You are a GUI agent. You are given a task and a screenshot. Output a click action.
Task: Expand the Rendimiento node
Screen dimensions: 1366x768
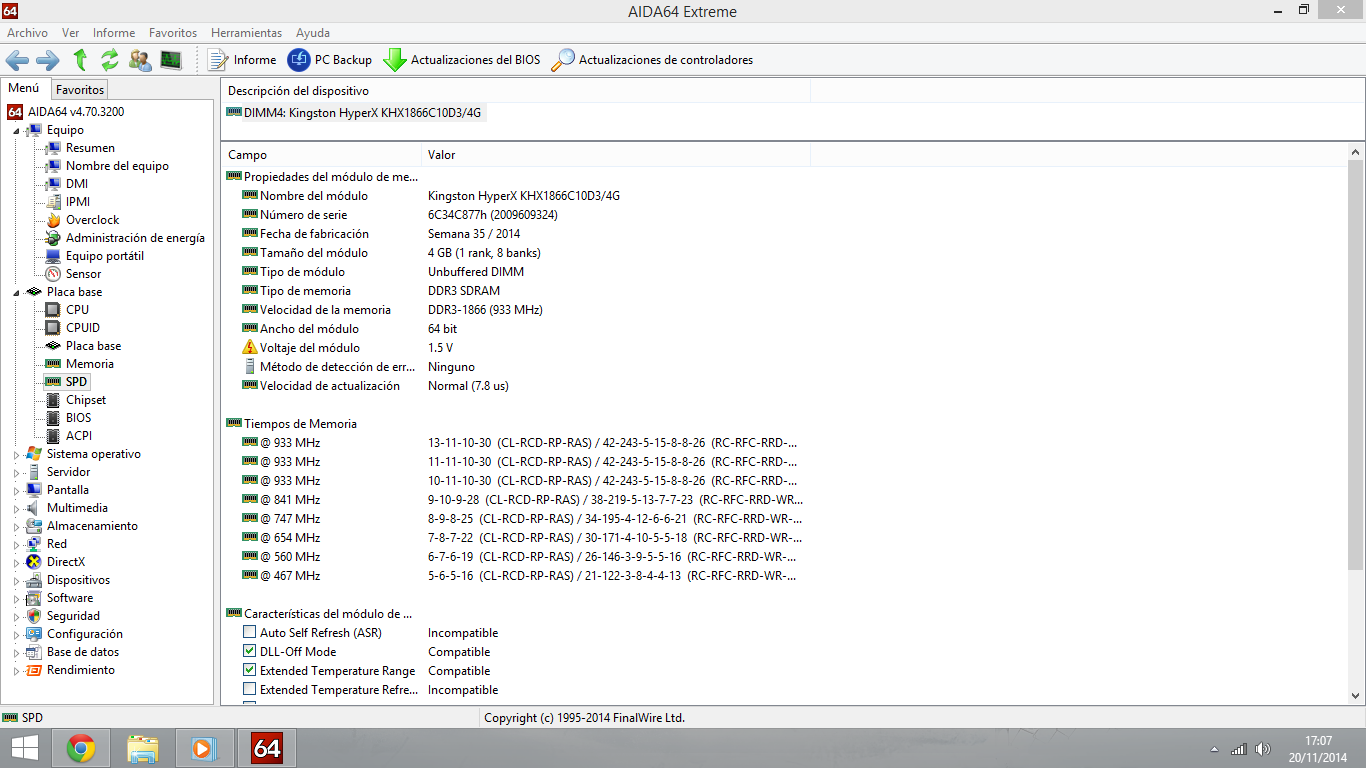17,671
